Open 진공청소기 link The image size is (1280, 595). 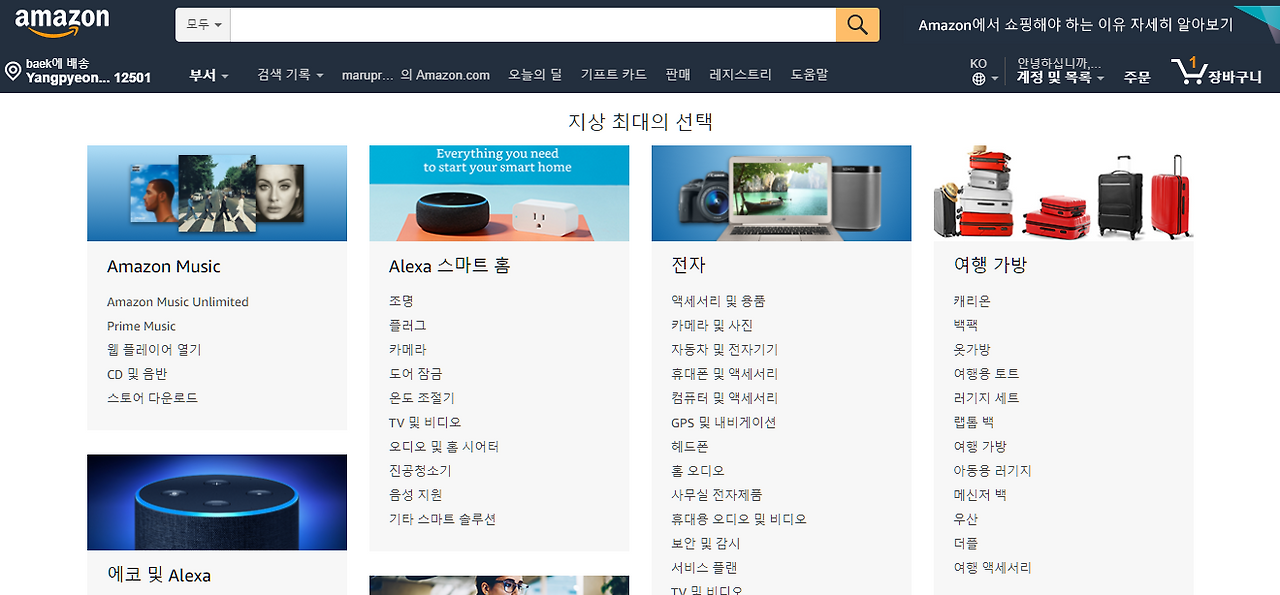click(x=420, y=471)
